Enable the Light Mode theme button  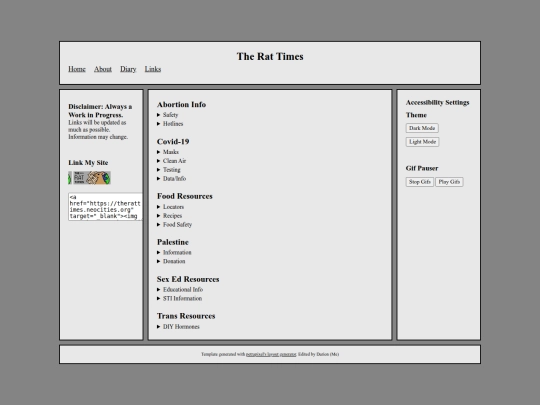pyautogui.click(x=422, y=142)
